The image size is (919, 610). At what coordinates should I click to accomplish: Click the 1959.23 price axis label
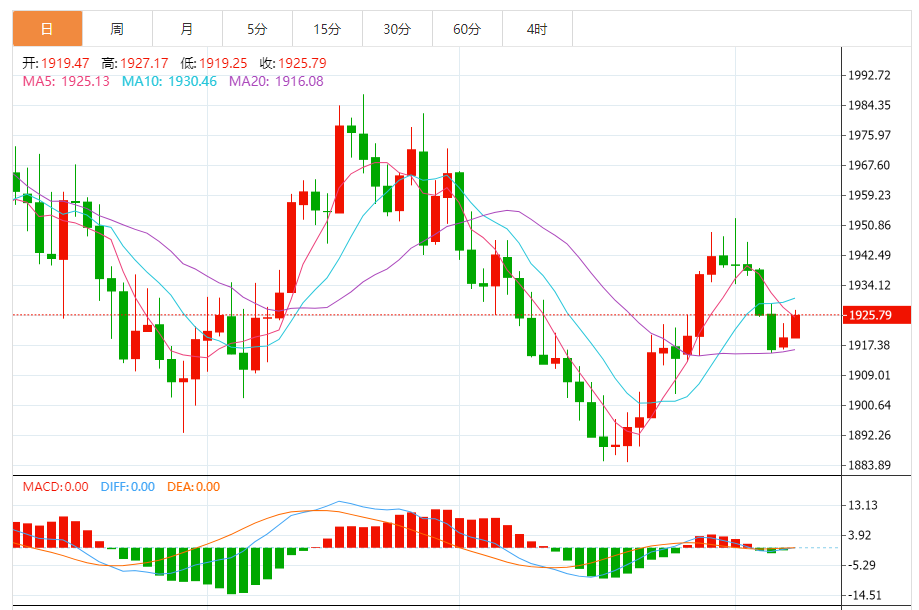869,195
